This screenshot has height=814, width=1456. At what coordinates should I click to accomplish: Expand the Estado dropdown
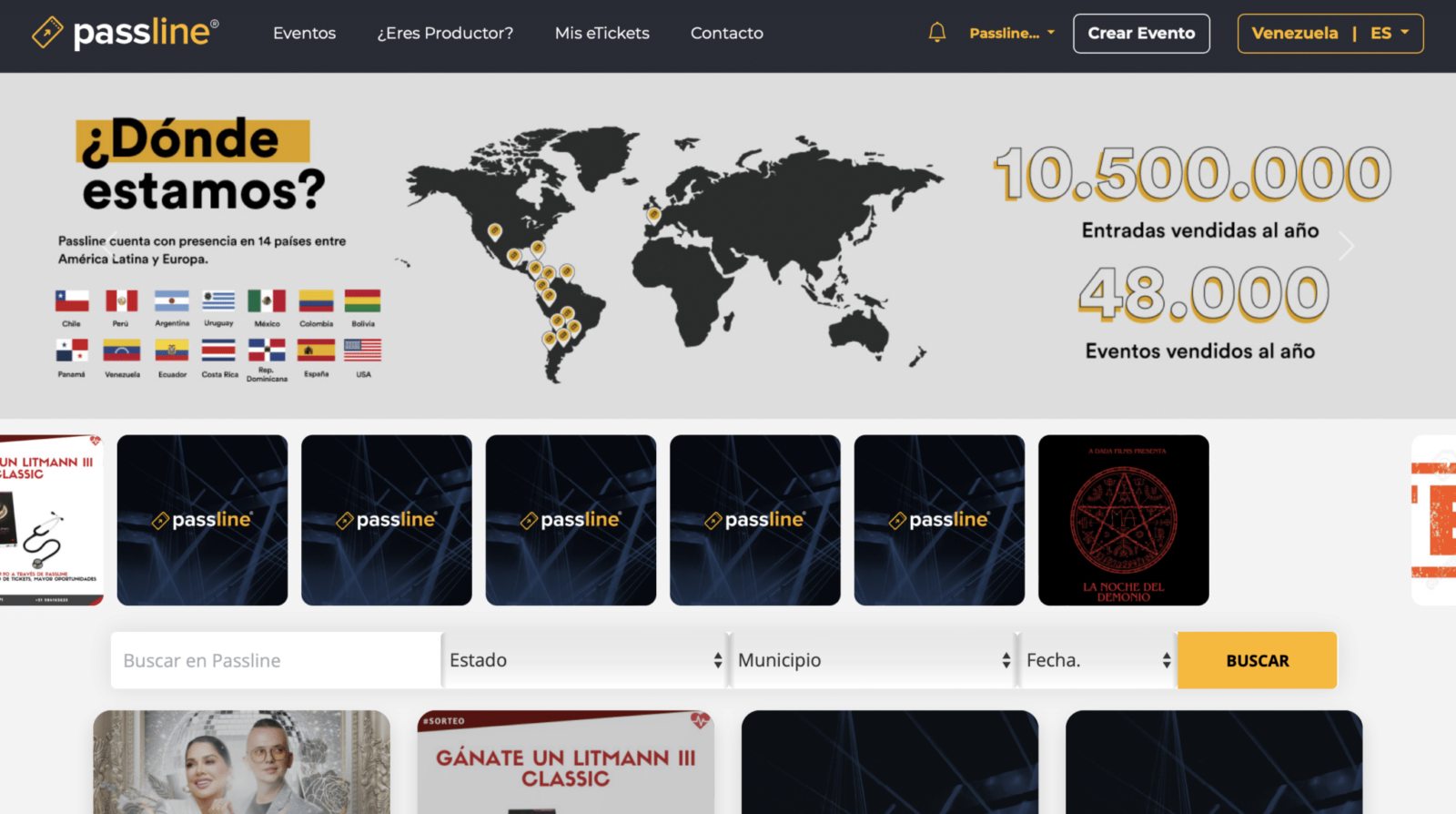[x=585, y=660]
